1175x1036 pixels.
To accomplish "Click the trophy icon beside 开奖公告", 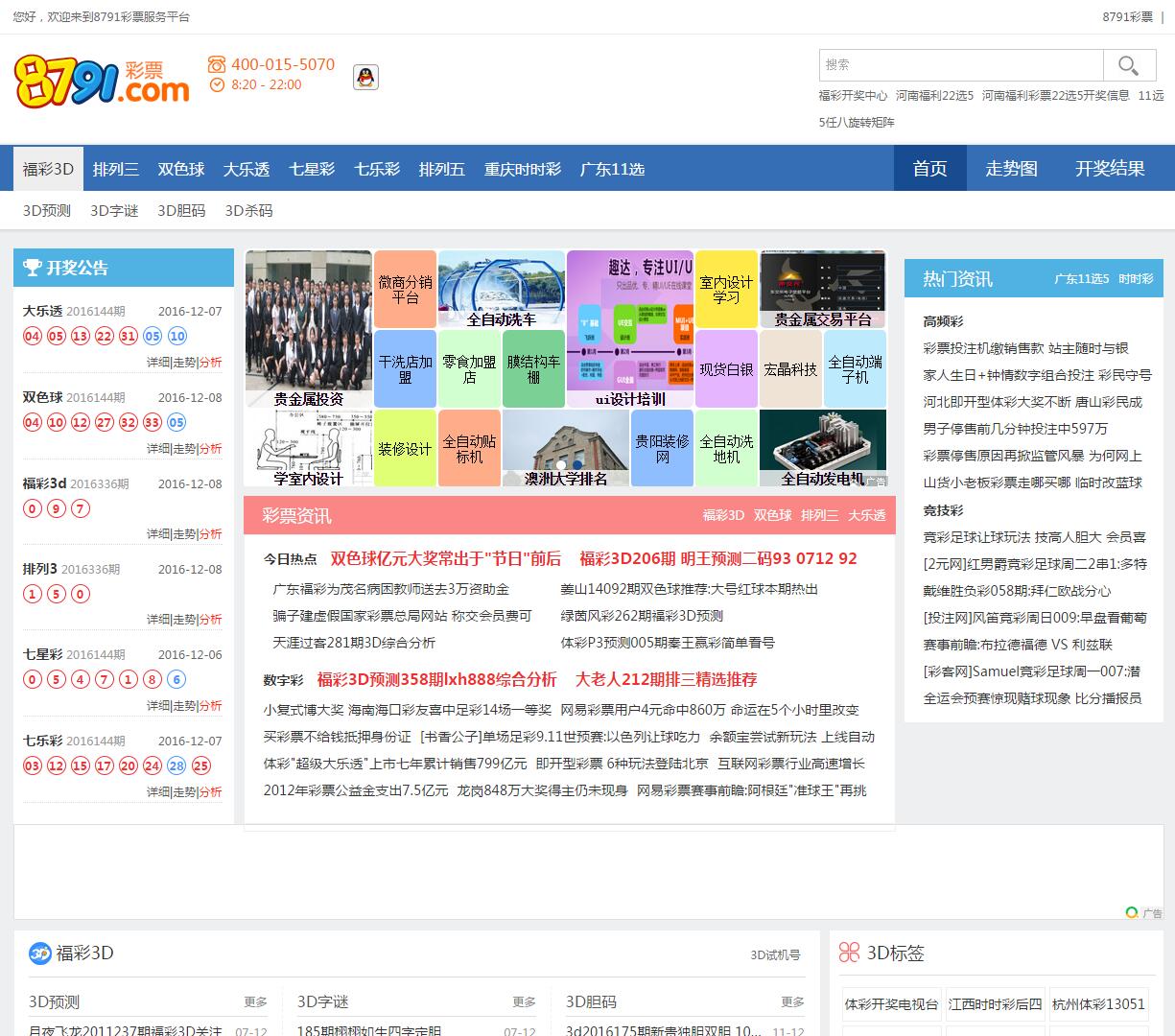I will pos(33,268).
